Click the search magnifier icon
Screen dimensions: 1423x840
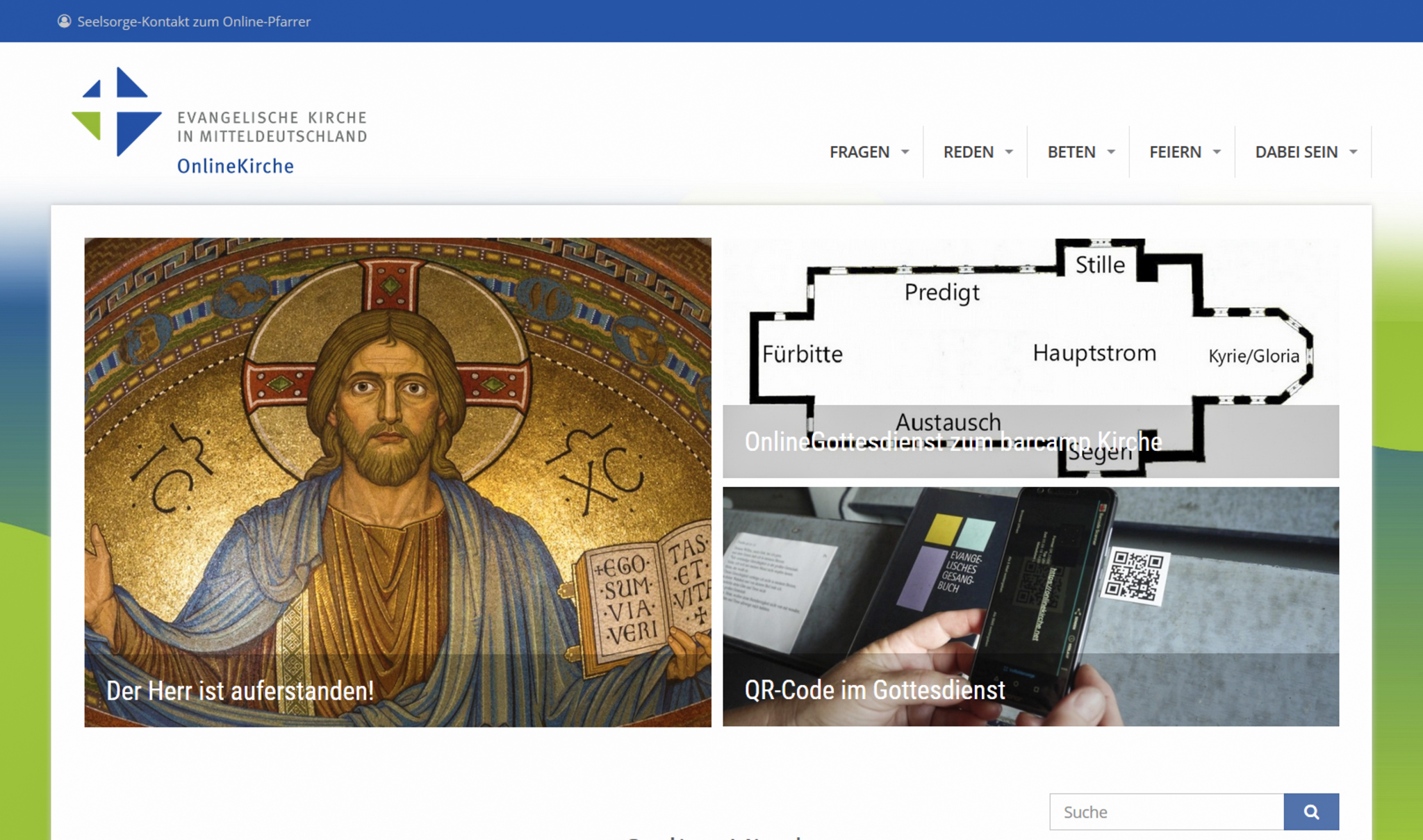[x=1312, y=811]
